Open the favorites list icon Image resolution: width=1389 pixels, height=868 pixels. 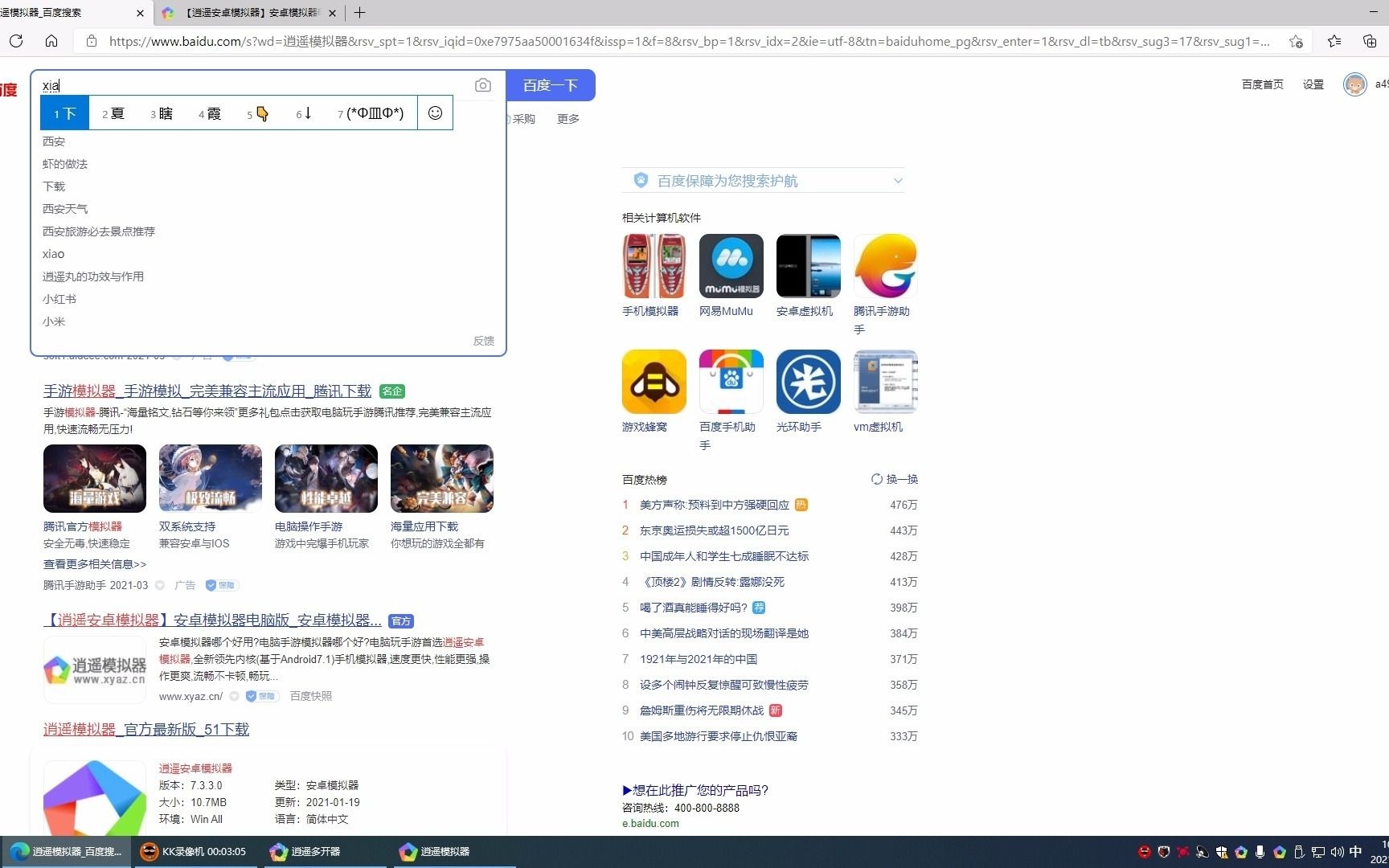[1334, 41]
